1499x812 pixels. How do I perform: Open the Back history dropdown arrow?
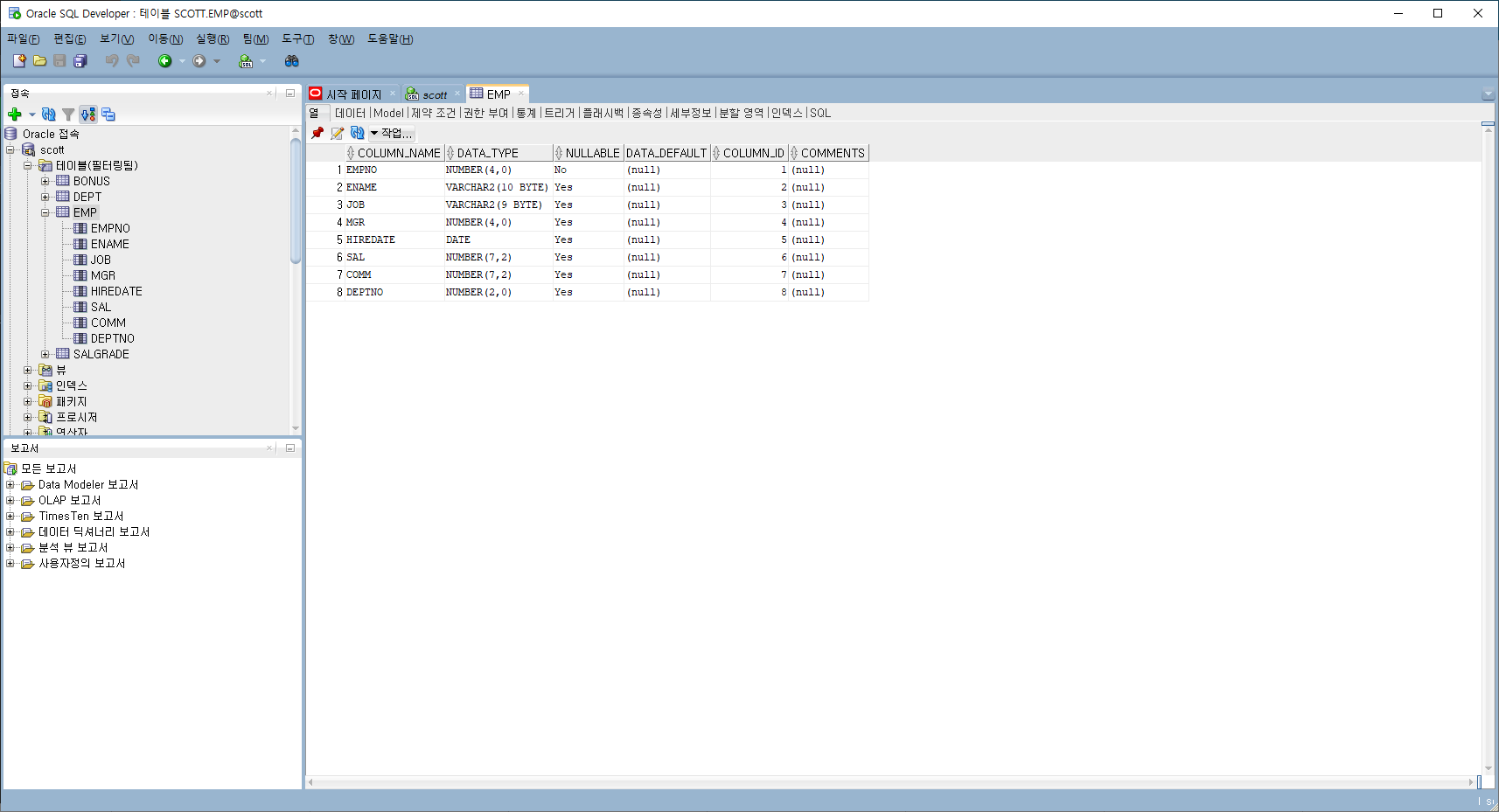click(182, 61)
